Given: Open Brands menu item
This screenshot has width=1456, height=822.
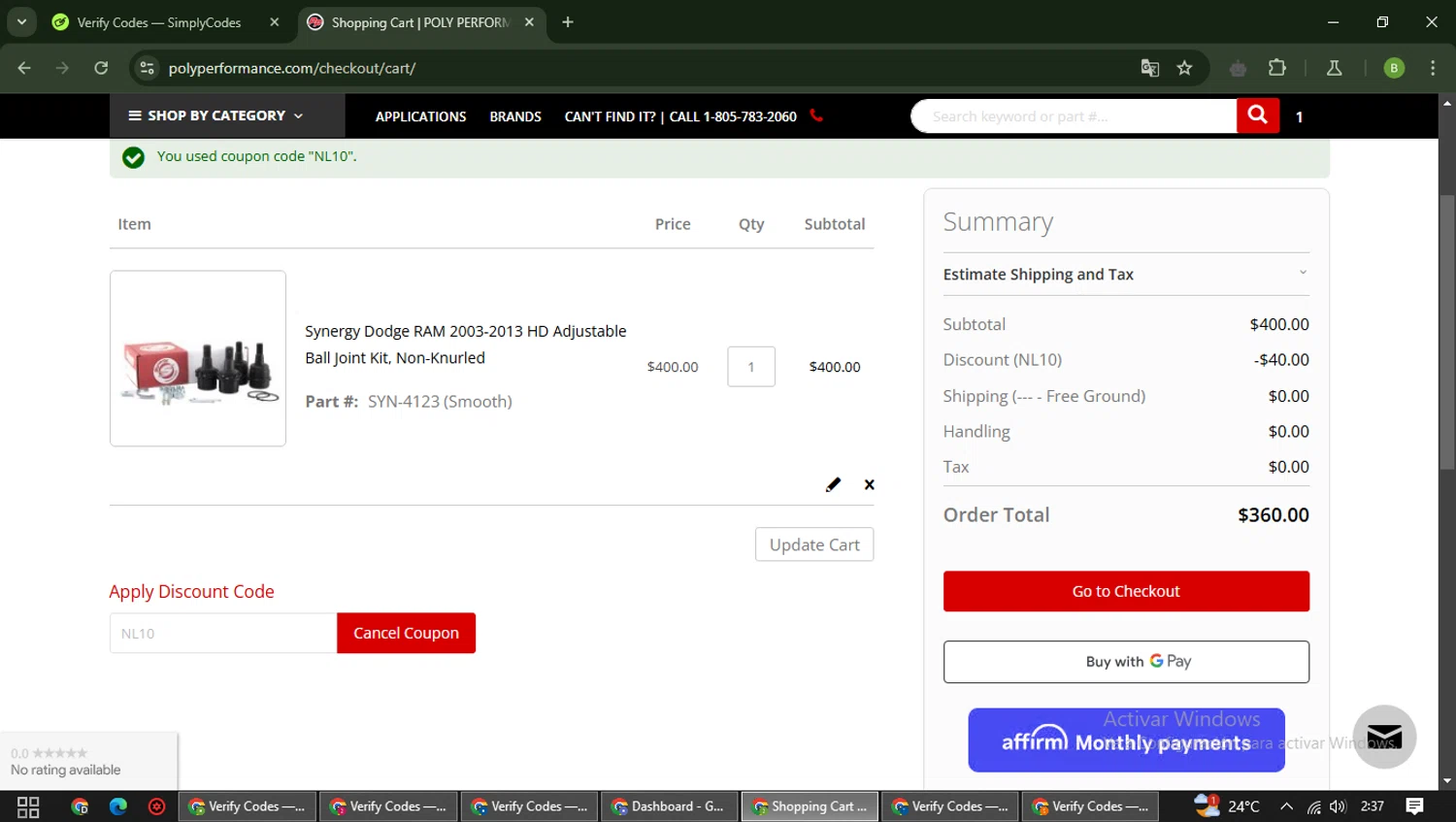Looking at the screenshot, I should (515, 116).
